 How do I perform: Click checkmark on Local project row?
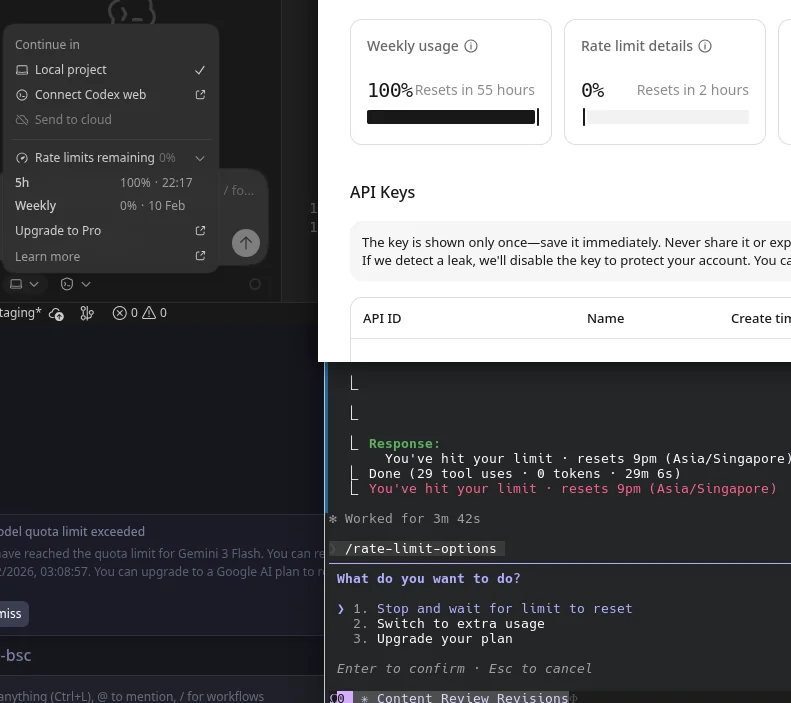200,70
